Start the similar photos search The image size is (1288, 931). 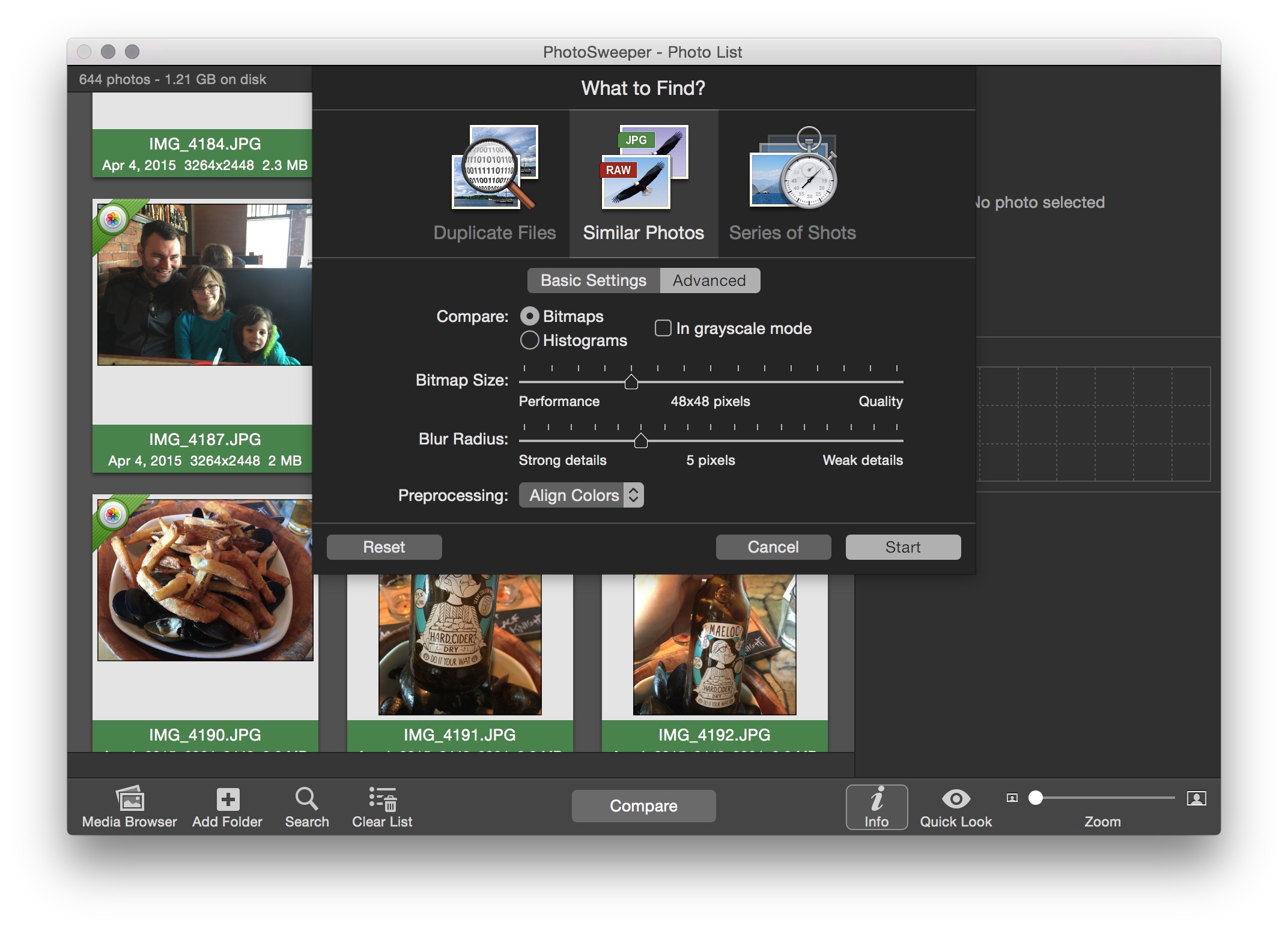(x=902, y=547)
